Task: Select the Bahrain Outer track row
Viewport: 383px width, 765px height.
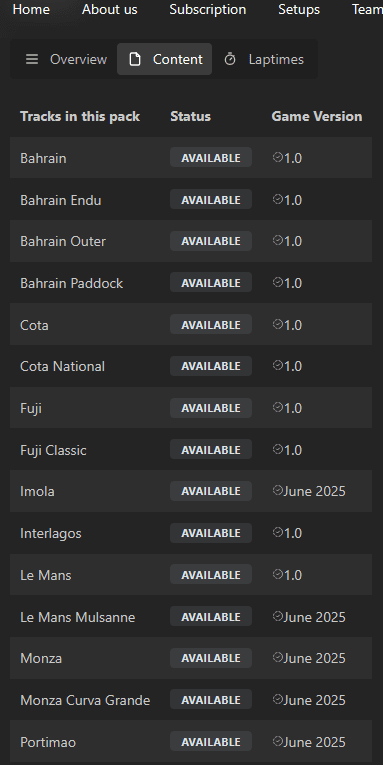Action: (x=191, y=241)
